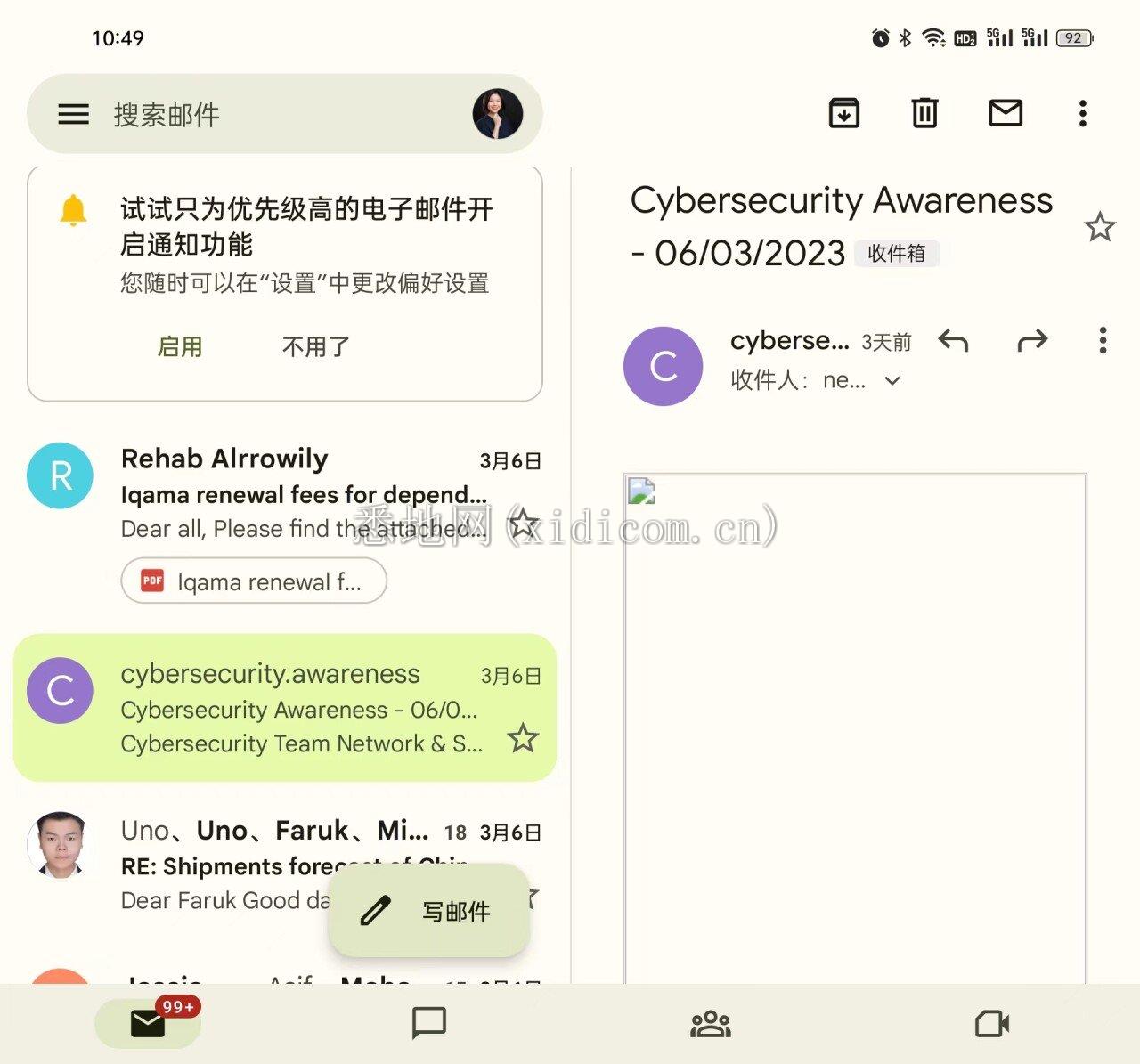Screen dimensions: 1140x1064
Task: Switch to the Meet video tab
Action: pyautogui.click(x=992, y=1023)
